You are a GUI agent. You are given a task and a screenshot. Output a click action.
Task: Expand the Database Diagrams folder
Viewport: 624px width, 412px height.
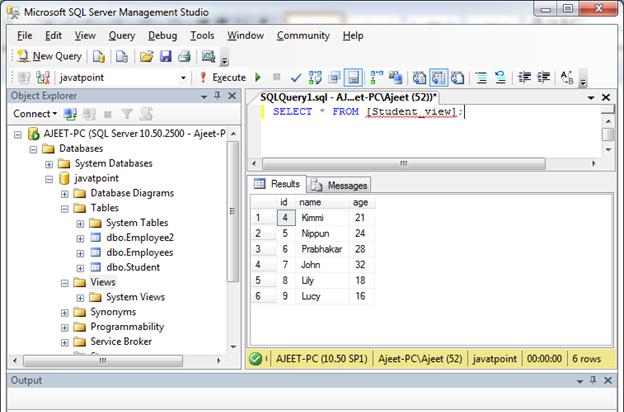(64, 194)
